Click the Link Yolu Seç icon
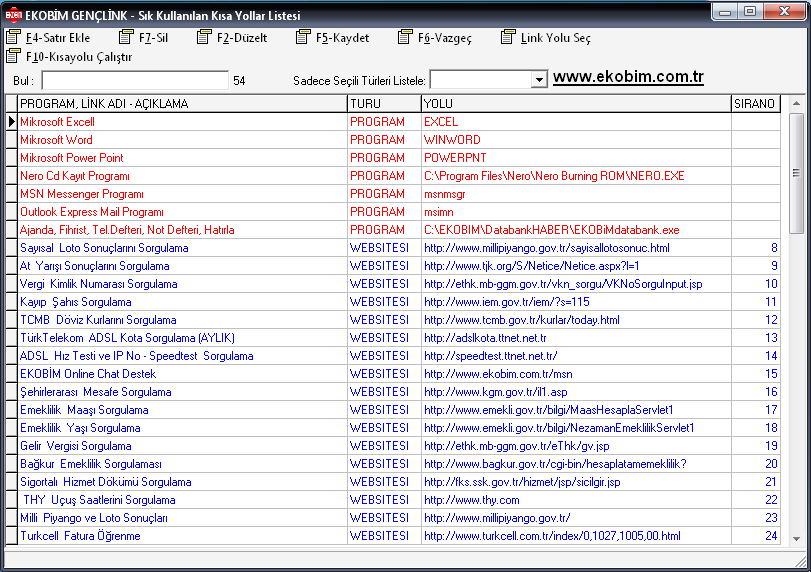This screenshot has height=572, width=811. [508, 37]
